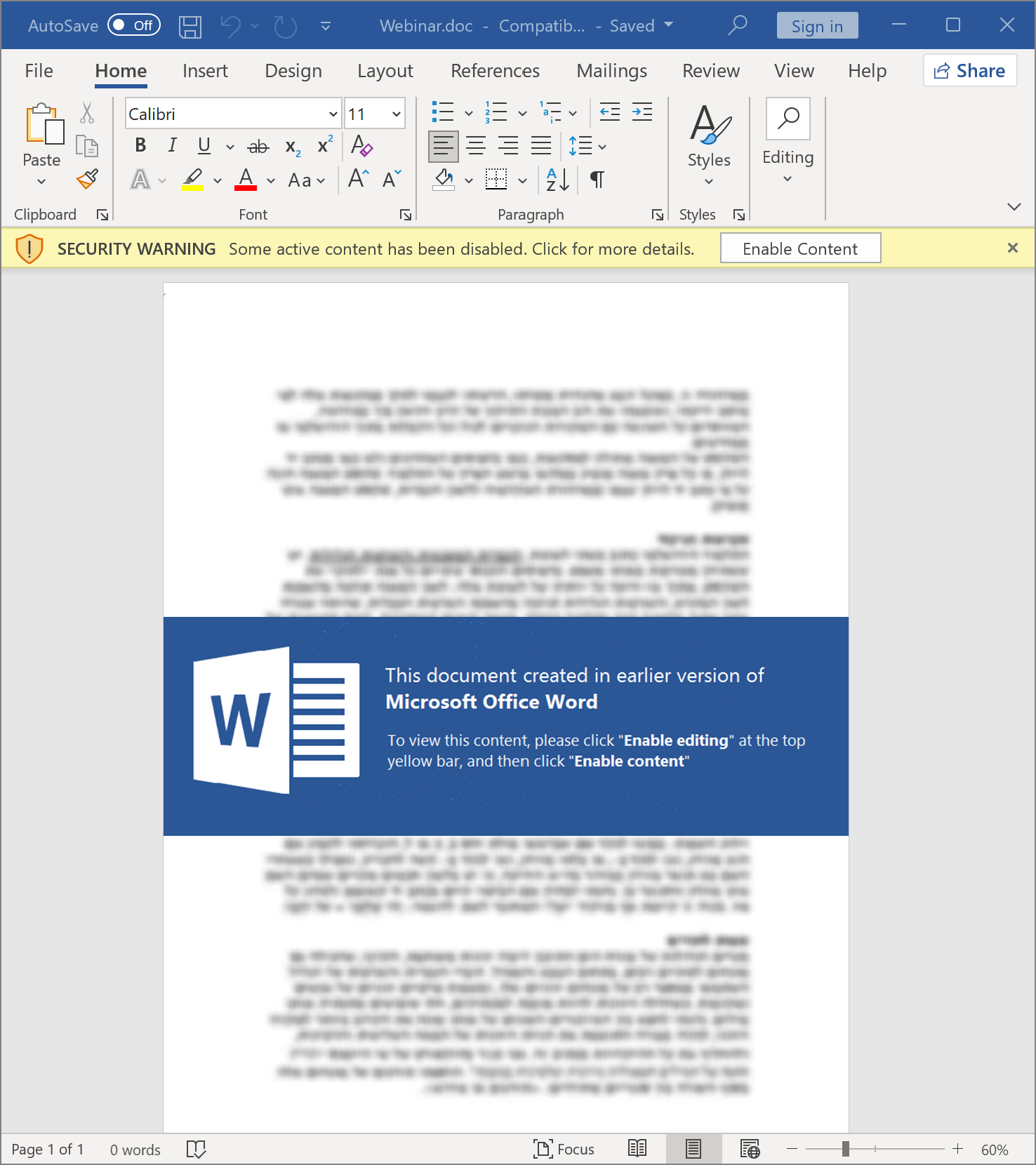Image resolution: width=1036 pixels, height=1165 pixels.
Task: Click the Sort A-Z icon
Action: pyautogui.click(x=557, y=180)
